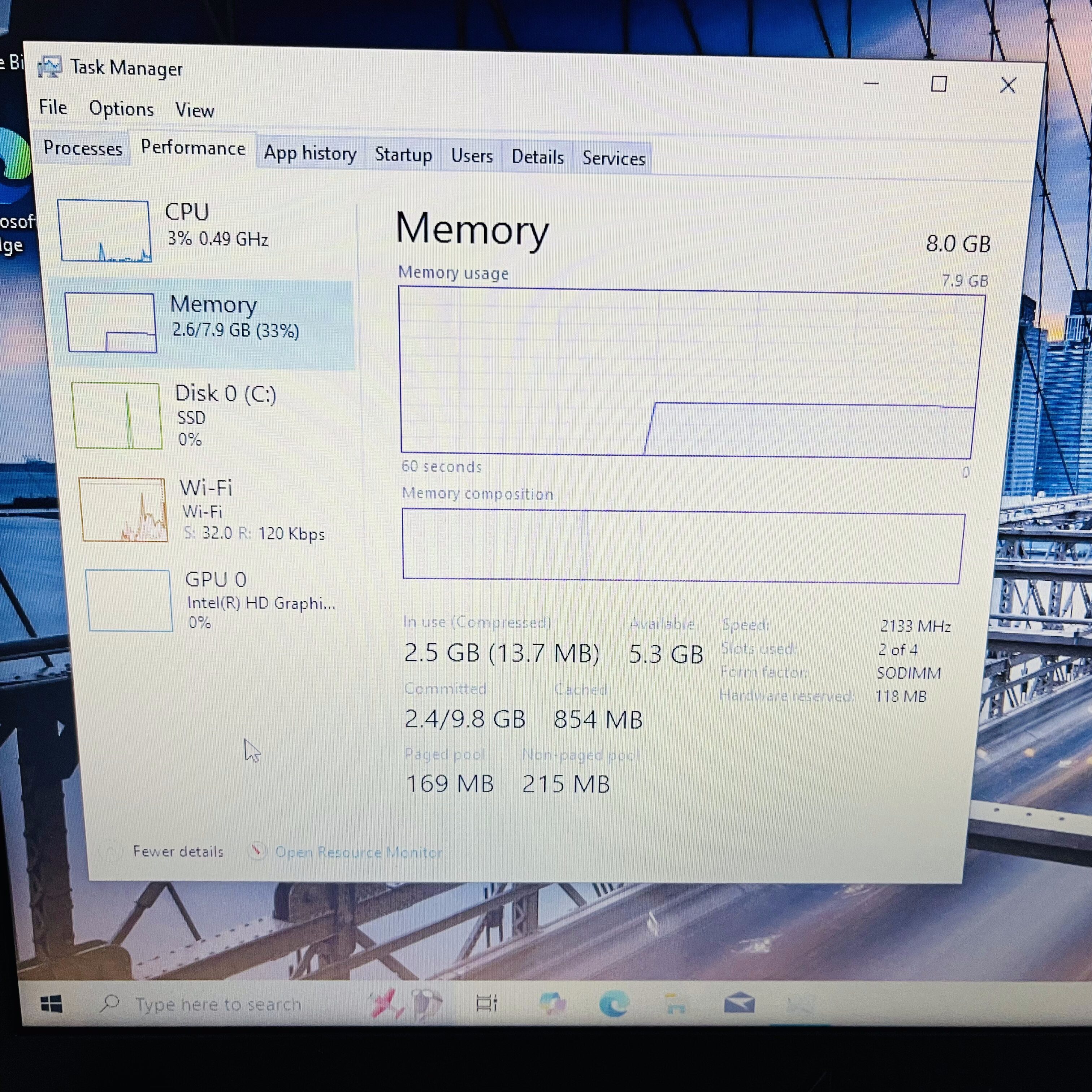Click the Non-paged pool value 215 MB
Image resolution: width=1092 pixels, height=1092 pixels.
pyautogui.click(x=566, y=785)
